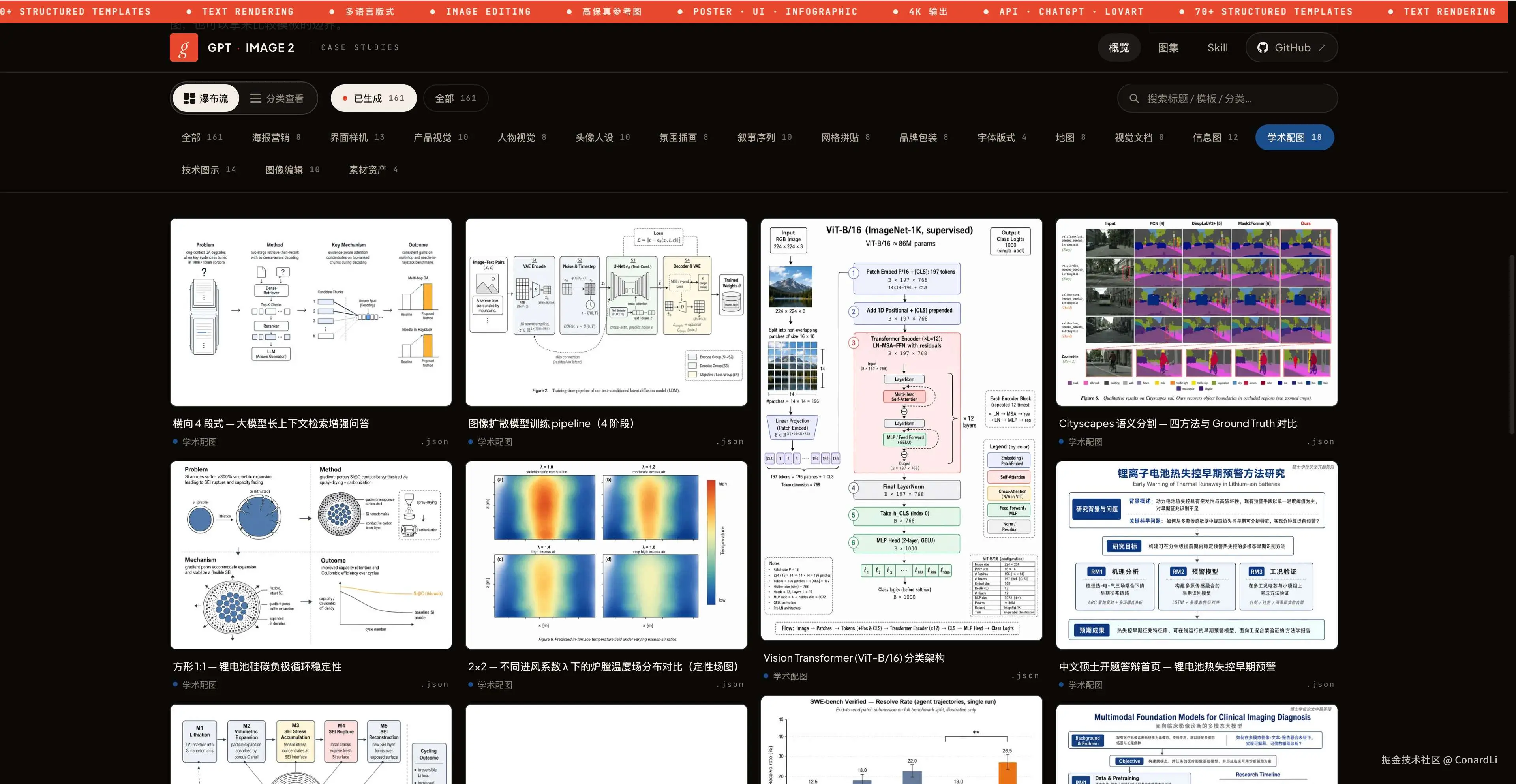Click the GitHub octocat icon
Viewport: 1516px width, 784px height.
[x=1263, y=48]
